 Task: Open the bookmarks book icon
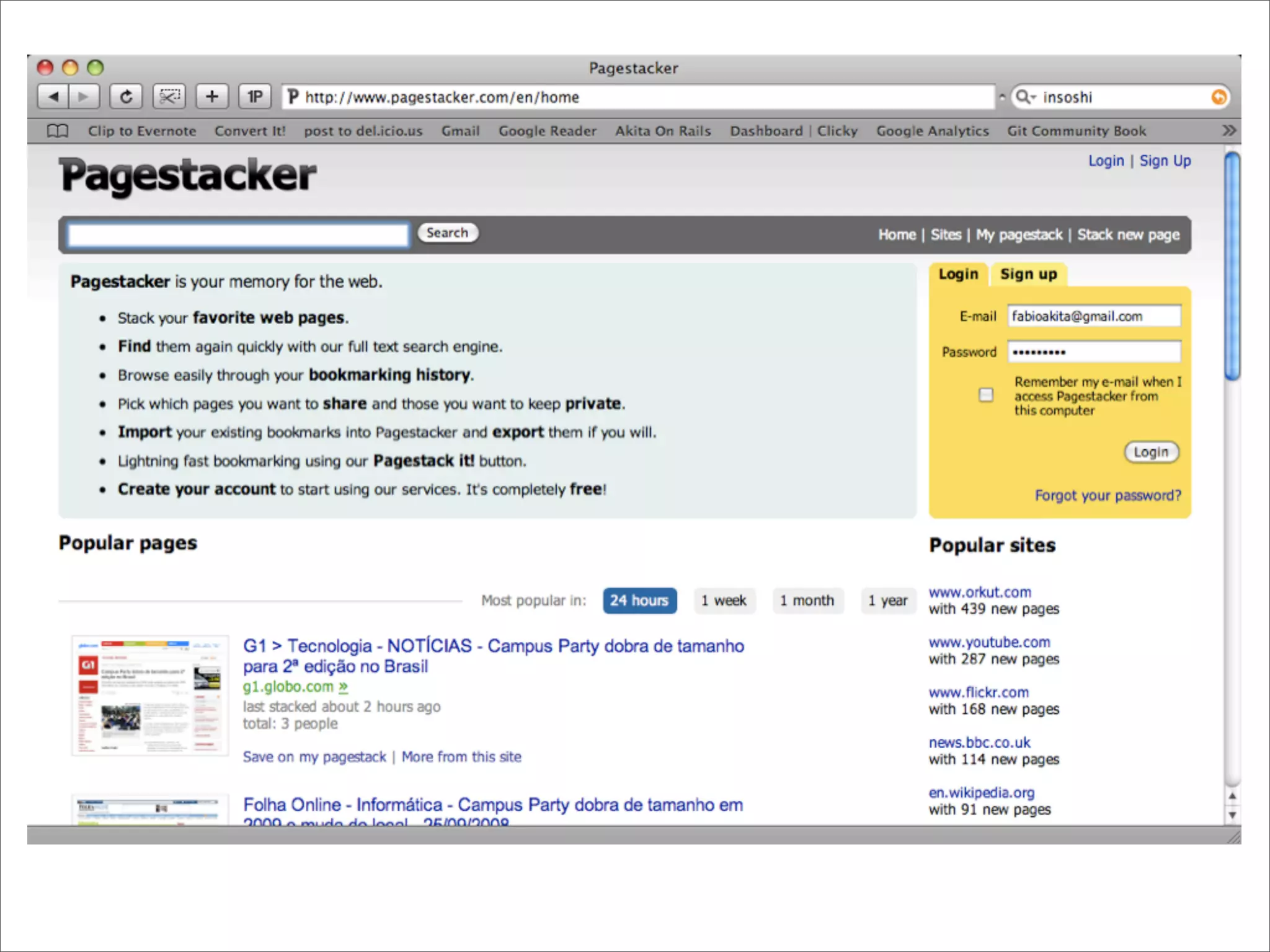tap(58, 131)
